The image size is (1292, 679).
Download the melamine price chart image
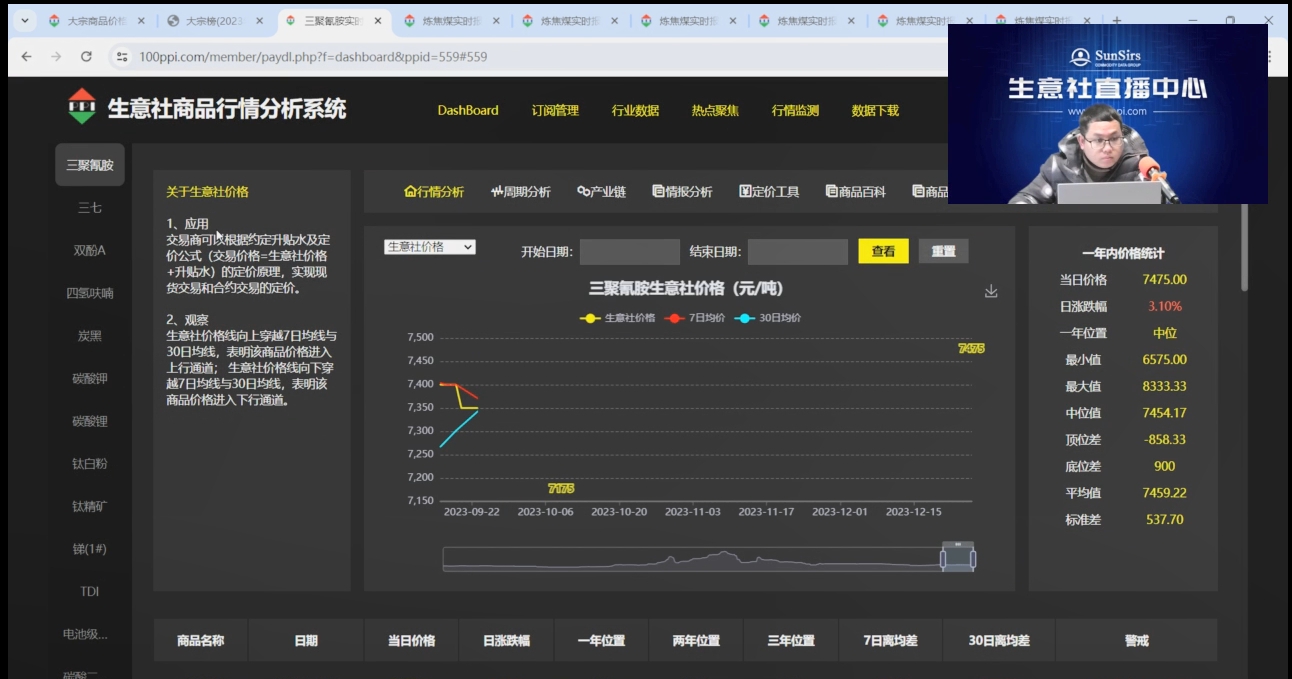tap(991, 291)
